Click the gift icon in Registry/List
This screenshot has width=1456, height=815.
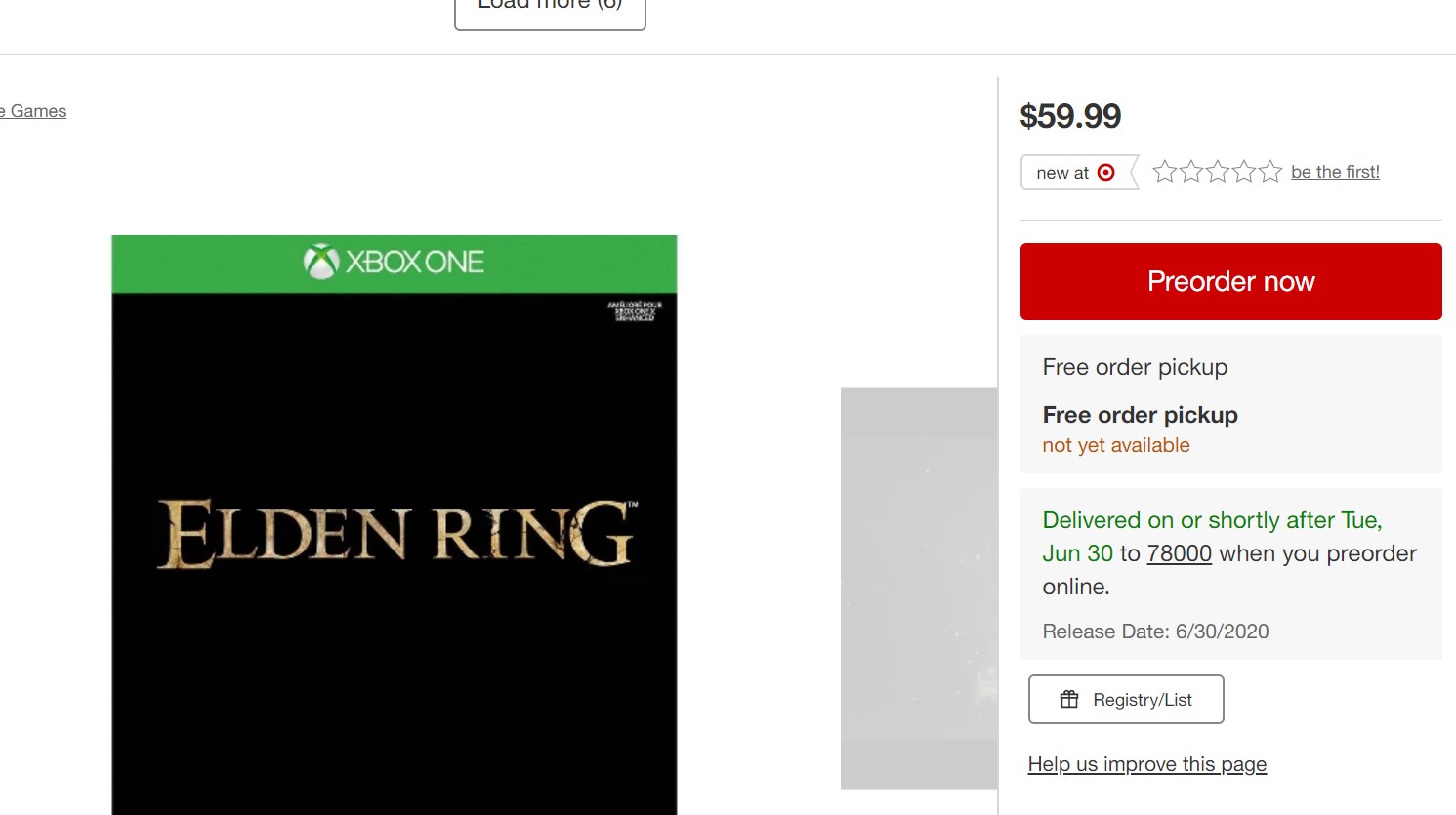(1069, 699)
